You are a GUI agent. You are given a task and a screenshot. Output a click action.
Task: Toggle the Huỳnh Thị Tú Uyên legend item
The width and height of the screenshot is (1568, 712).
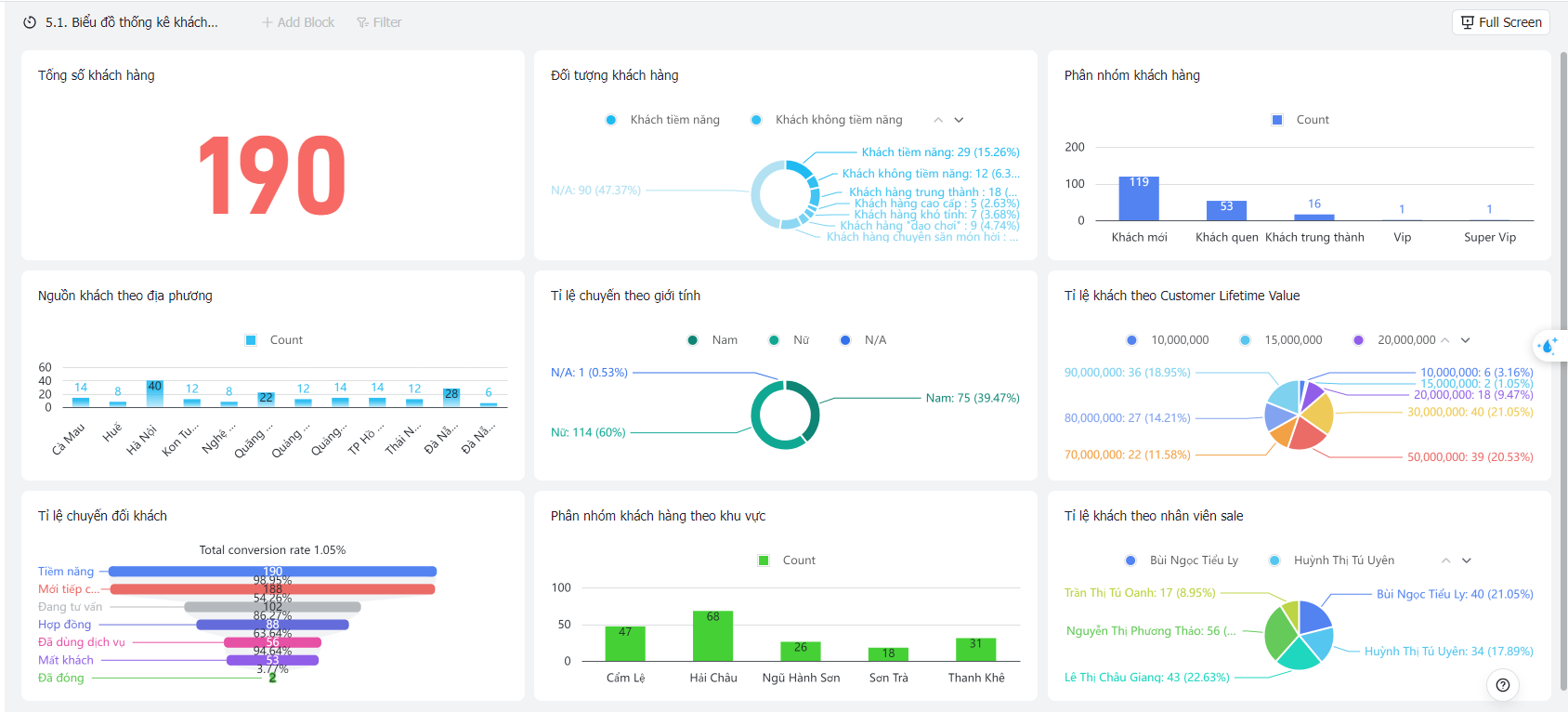pyautogui.click(x=1332, y=560)
